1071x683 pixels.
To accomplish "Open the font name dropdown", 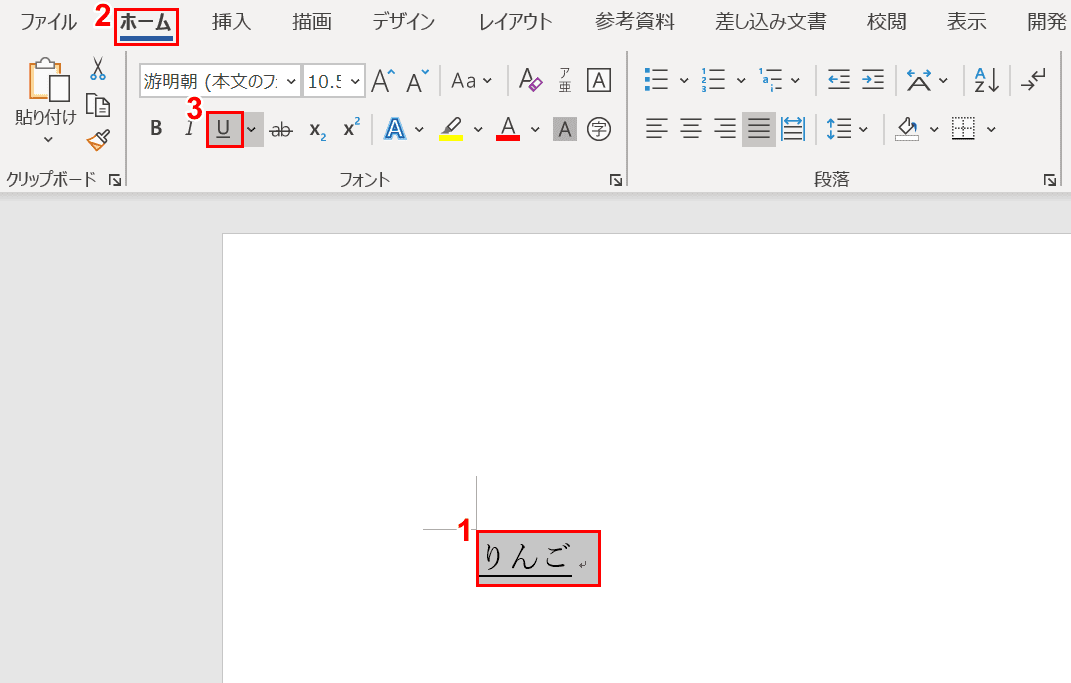I will [291, 81].
